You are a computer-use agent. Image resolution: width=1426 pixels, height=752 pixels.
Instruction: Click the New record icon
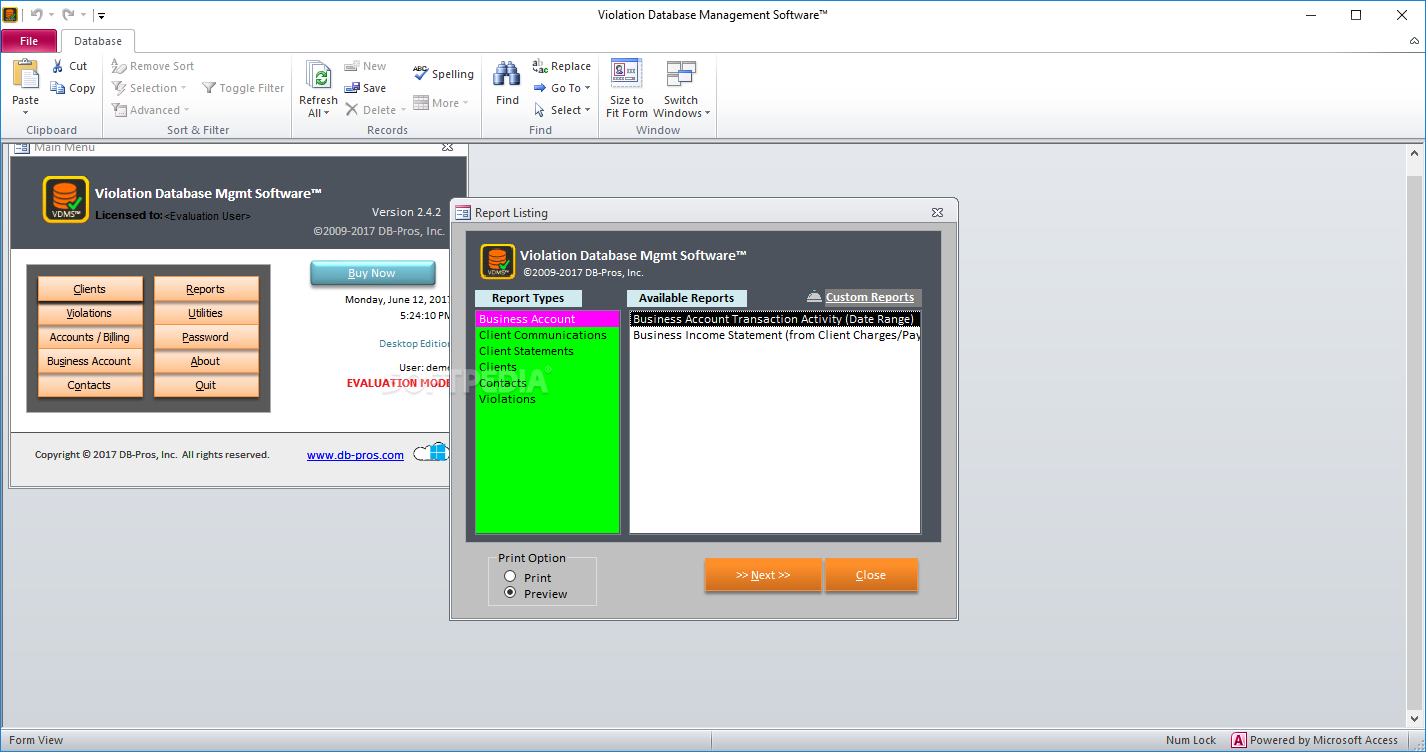tap(352, 66)
